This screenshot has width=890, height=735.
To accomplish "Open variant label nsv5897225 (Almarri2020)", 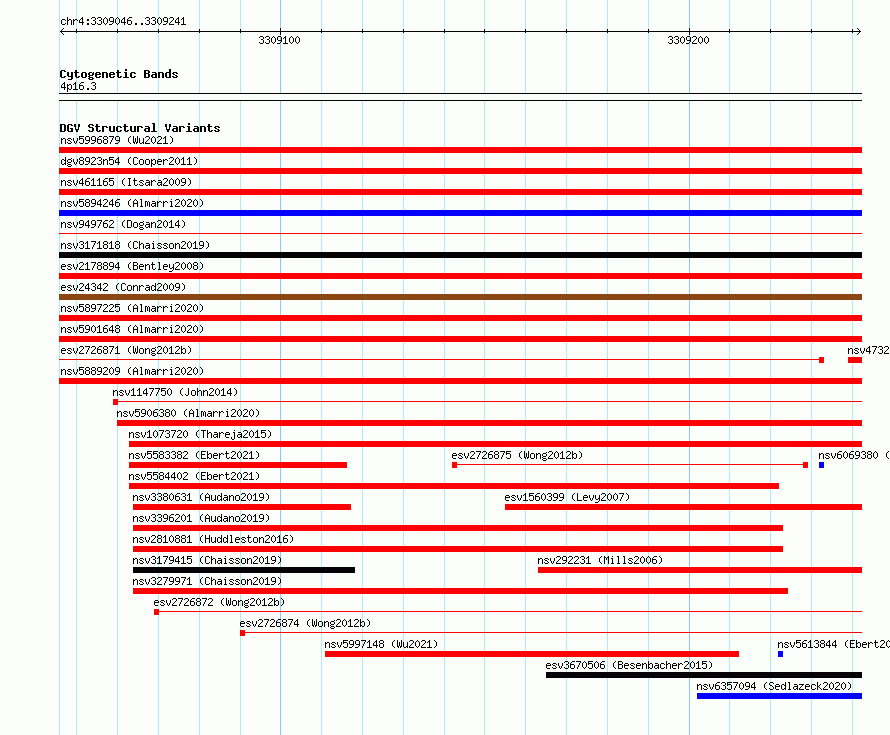I will [x=132, y=308].
